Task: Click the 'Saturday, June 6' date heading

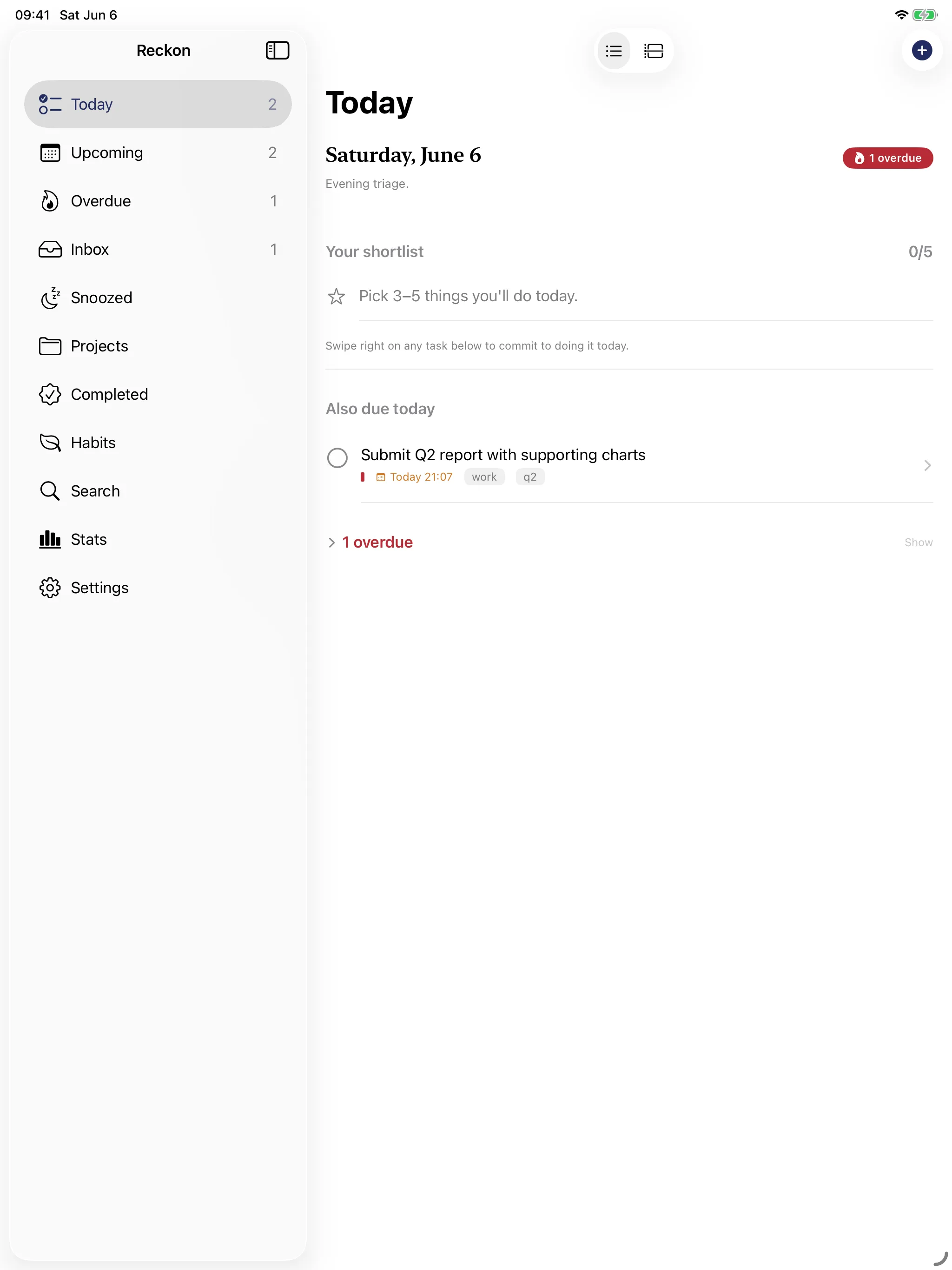Action: pyautogui.click(x=403, y=155)
